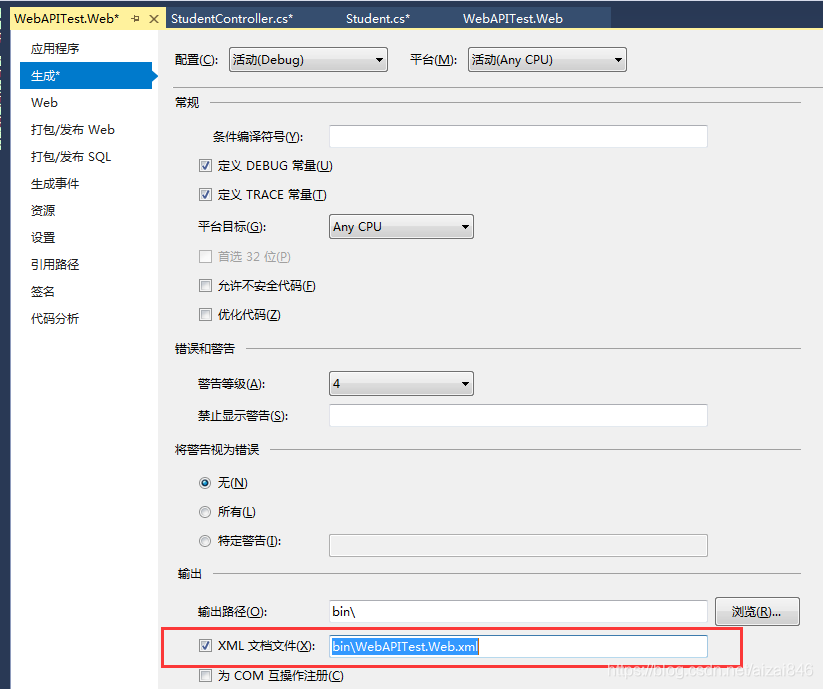
Task: Toggle 定义 TRACE 常量 checkbox
Action: pos(205,195)
